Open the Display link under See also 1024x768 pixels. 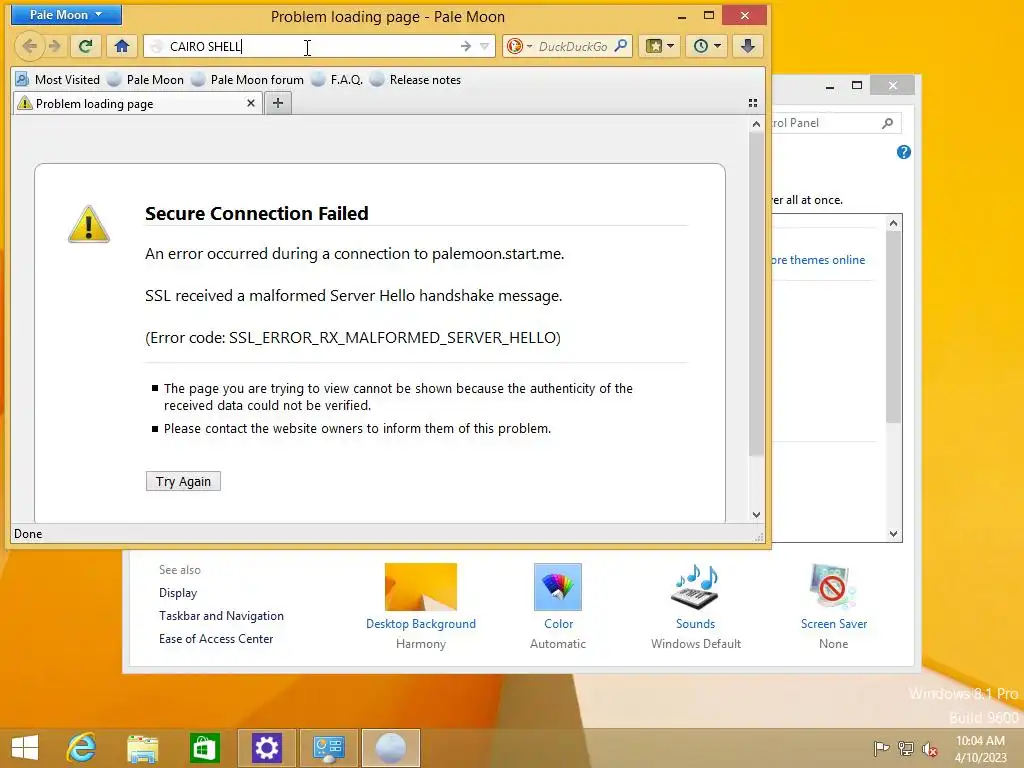[x=178, y=593]
